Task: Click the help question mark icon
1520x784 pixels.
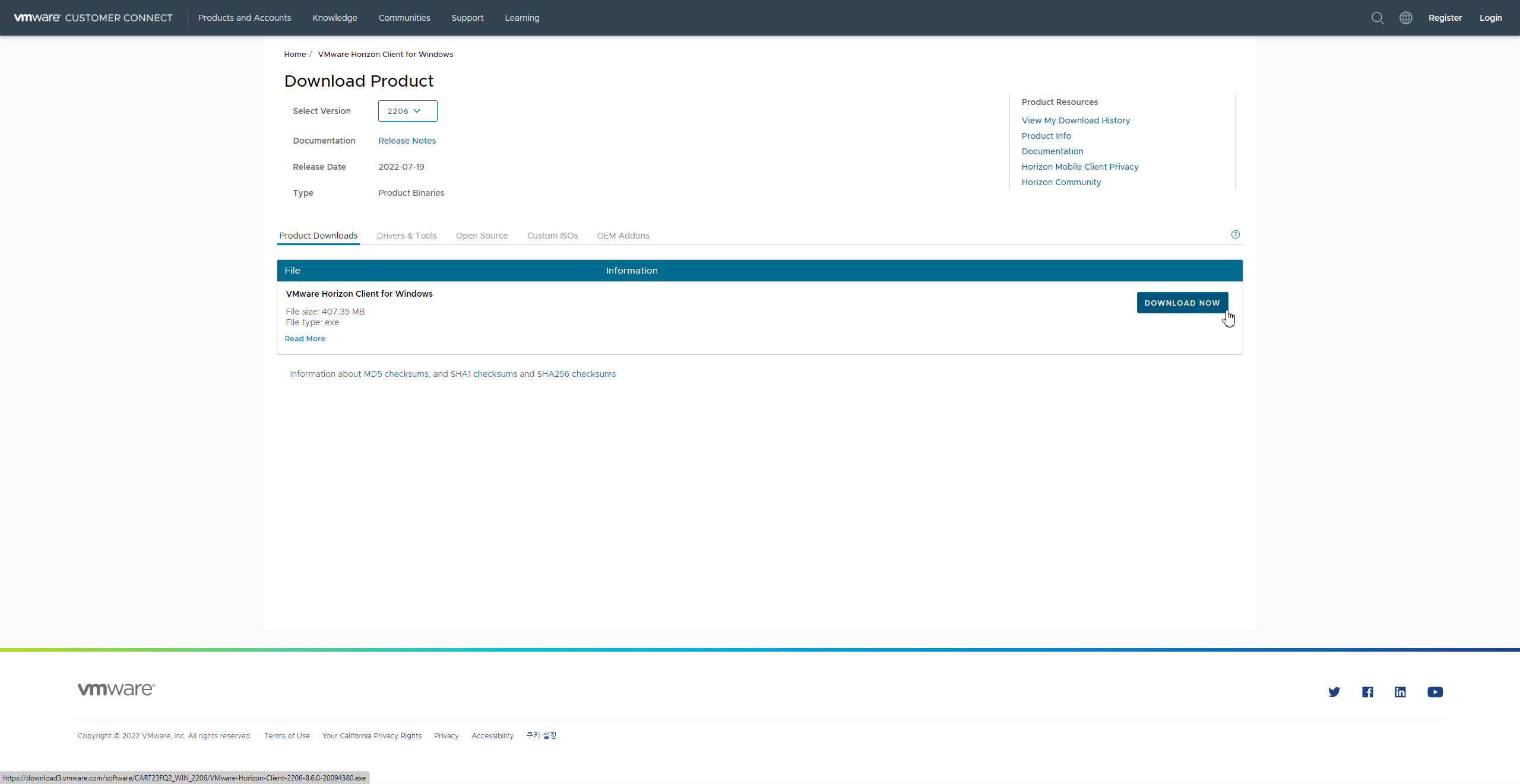Action: point(1235,234)
